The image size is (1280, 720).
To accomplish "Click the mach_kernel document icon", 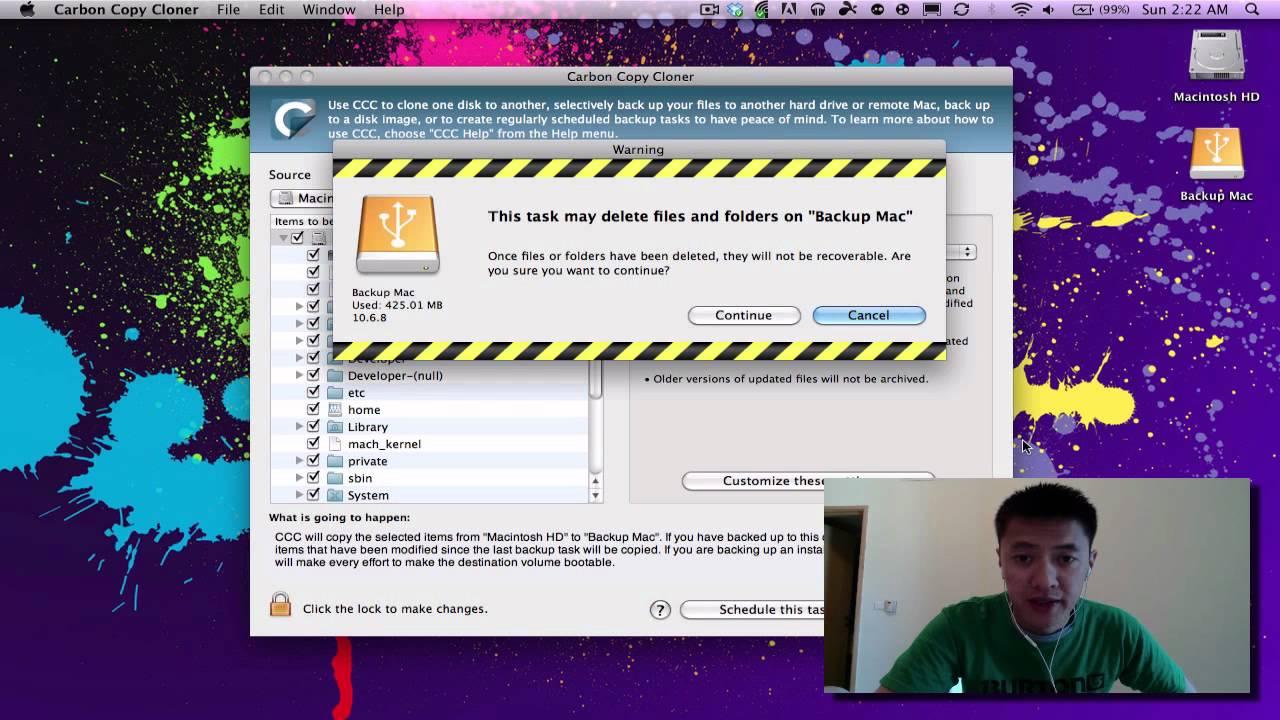I will pyautogui.click(x=335, y=444).
